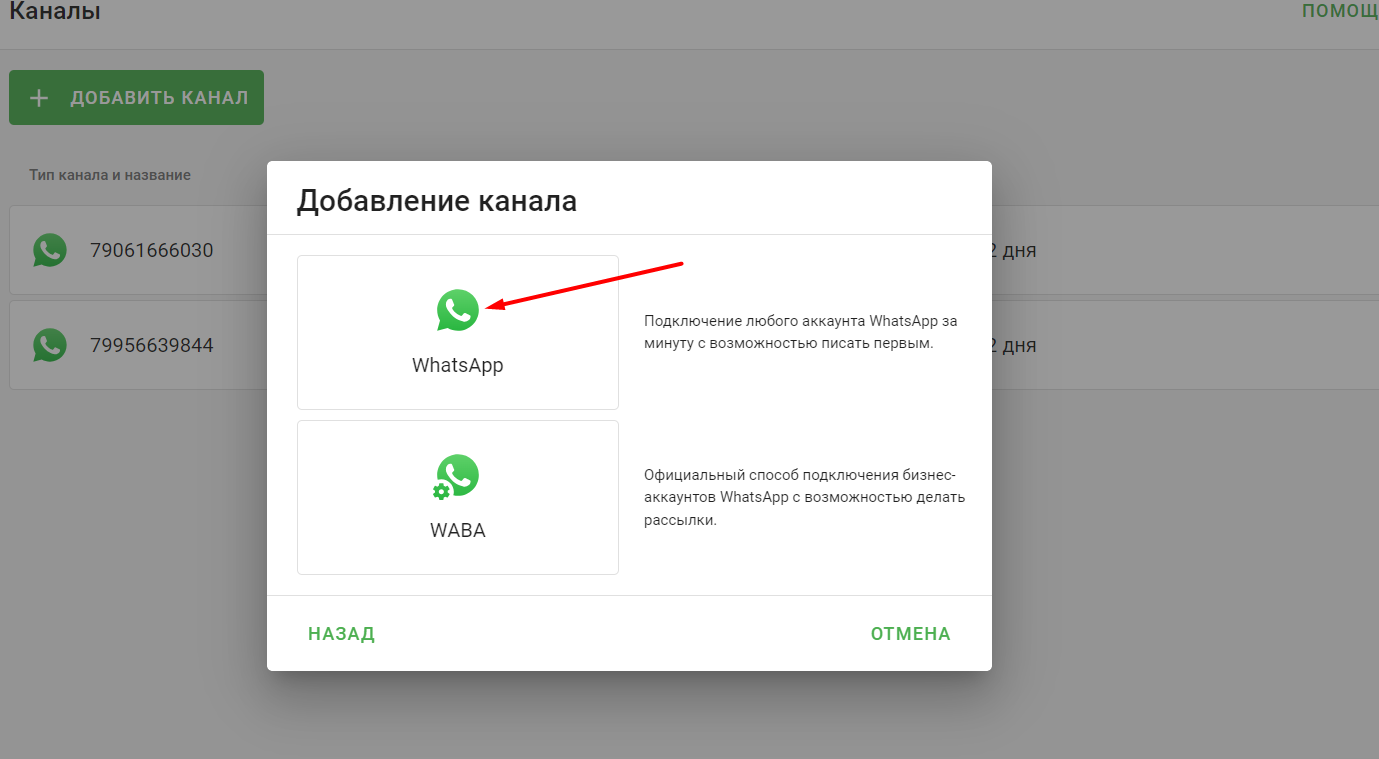
Task: Cancel the dialog with ОТМЕНА
Action: [911, 634]
